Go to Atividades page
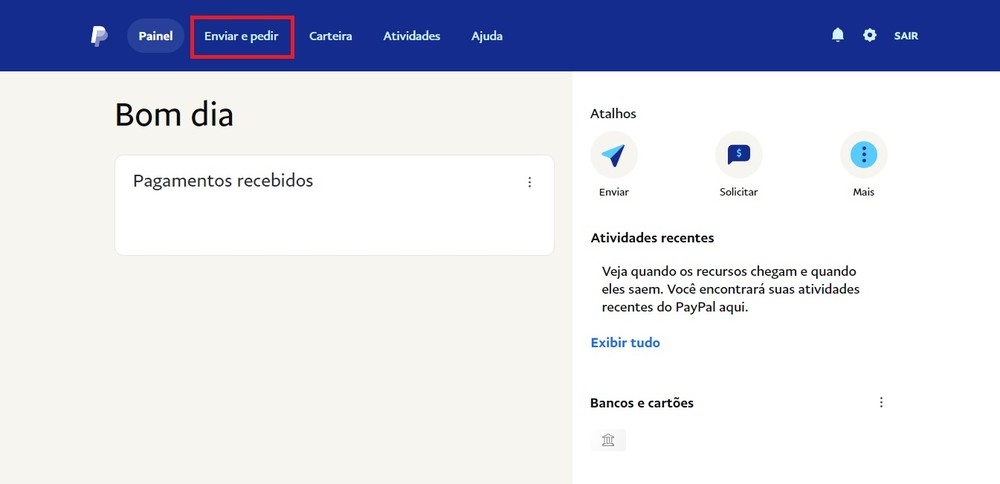The image size is (1000, 484). [411, 36]
